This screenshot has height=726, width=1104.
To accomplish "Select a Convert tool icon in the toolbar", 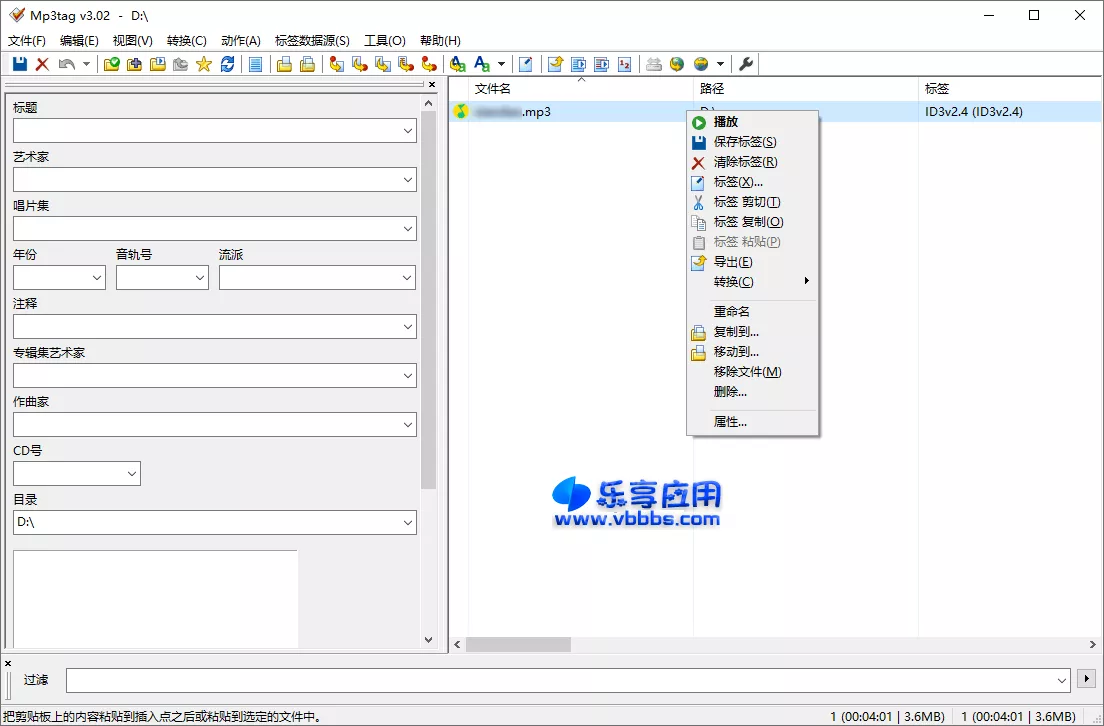I will [x=338, y=64].
